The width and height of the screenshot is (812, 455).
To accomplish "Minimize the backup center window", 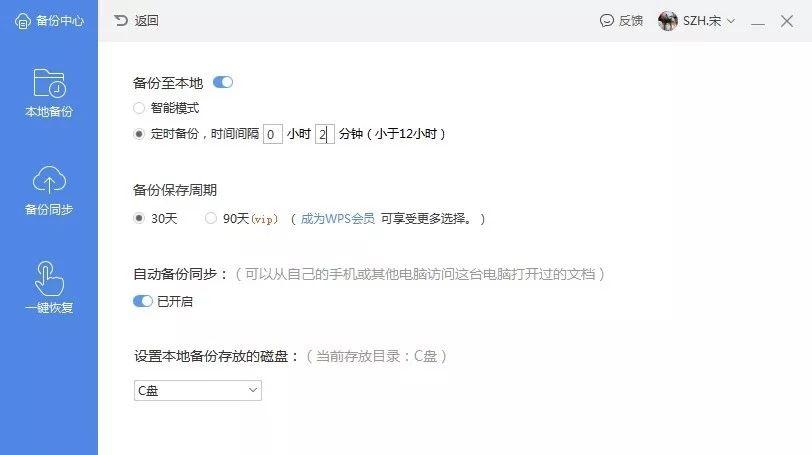I will click(x=758, y=21).
